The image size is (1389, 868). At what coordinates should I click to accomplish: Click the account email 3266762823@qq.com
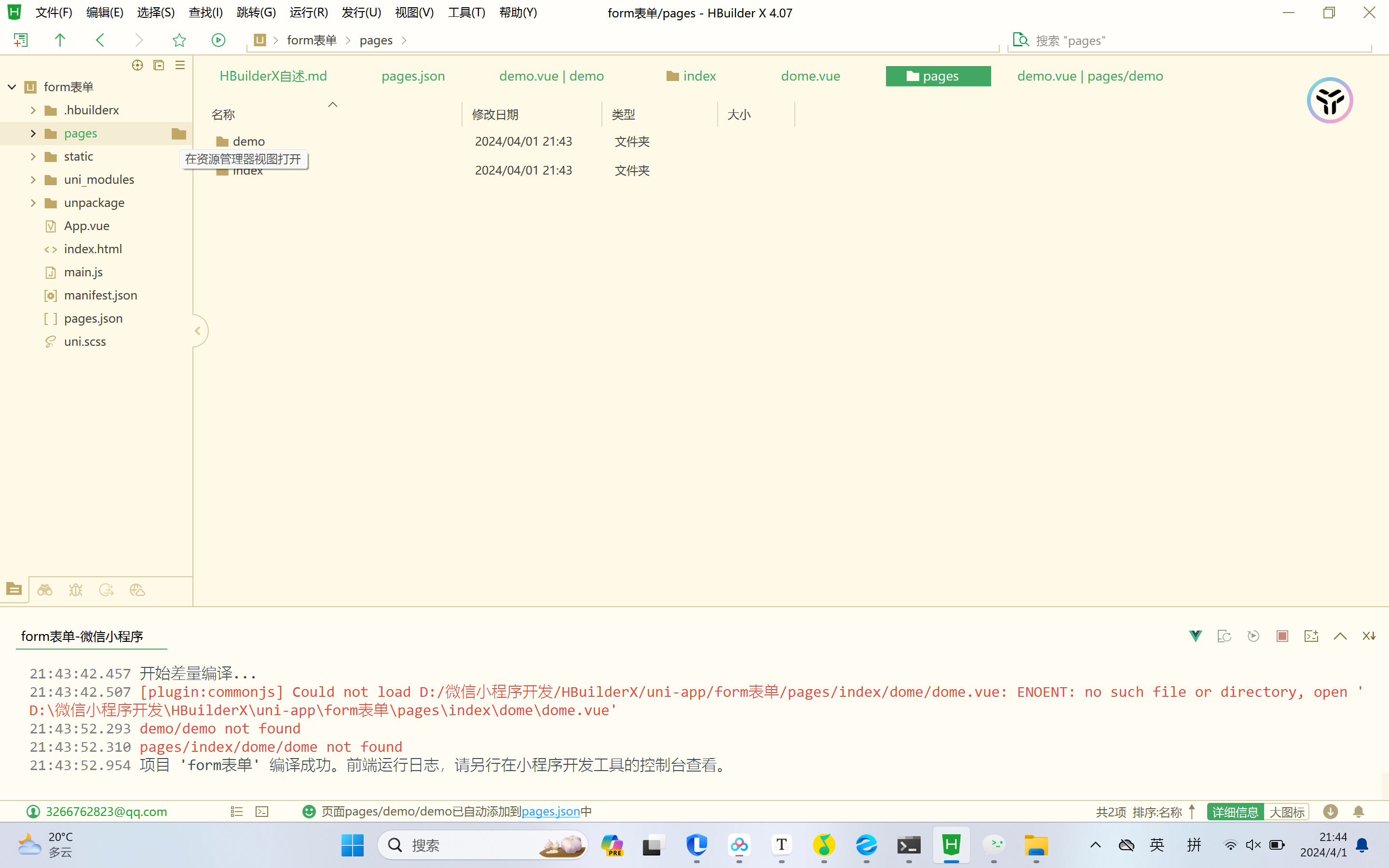tap(106, 811)
